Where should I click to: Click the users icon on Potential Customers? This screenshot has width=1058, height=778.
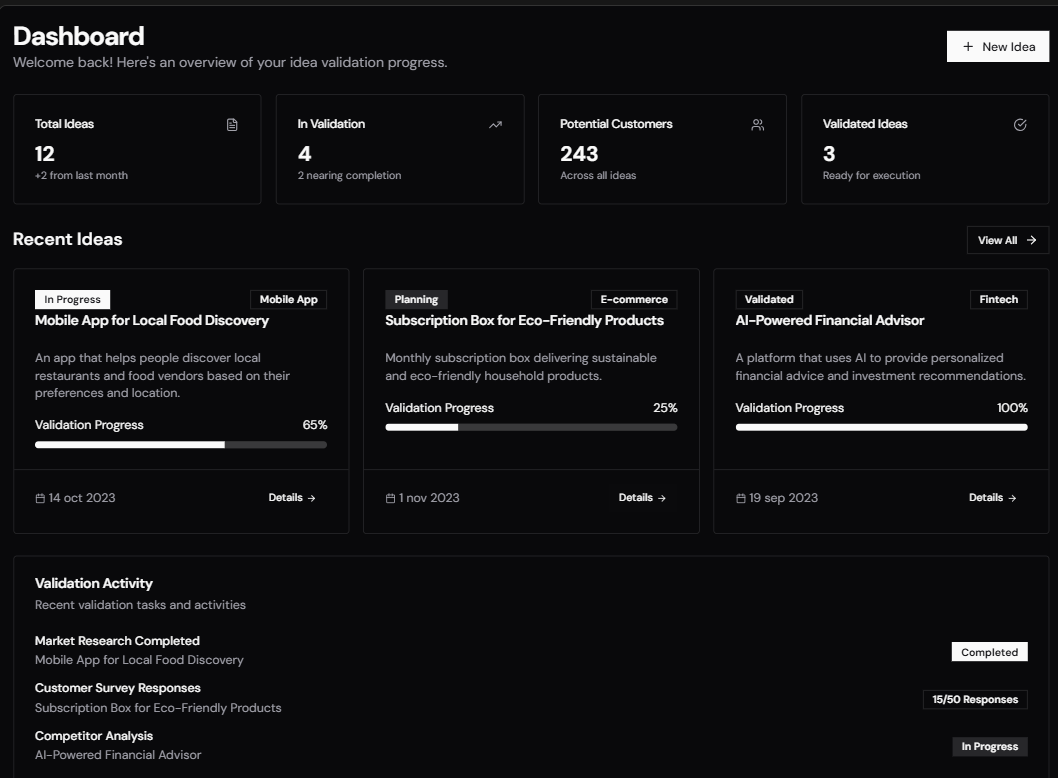[758, 125]
